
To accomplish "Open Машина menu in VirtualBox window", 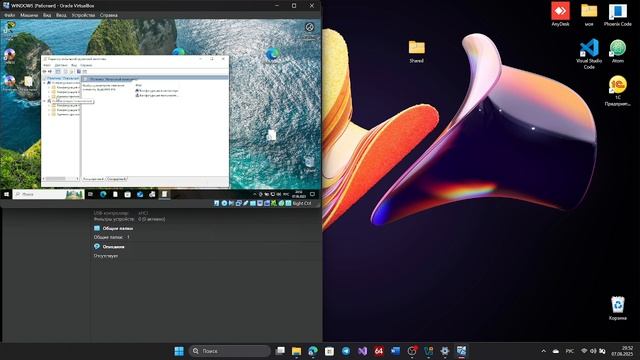I will 29,15.
